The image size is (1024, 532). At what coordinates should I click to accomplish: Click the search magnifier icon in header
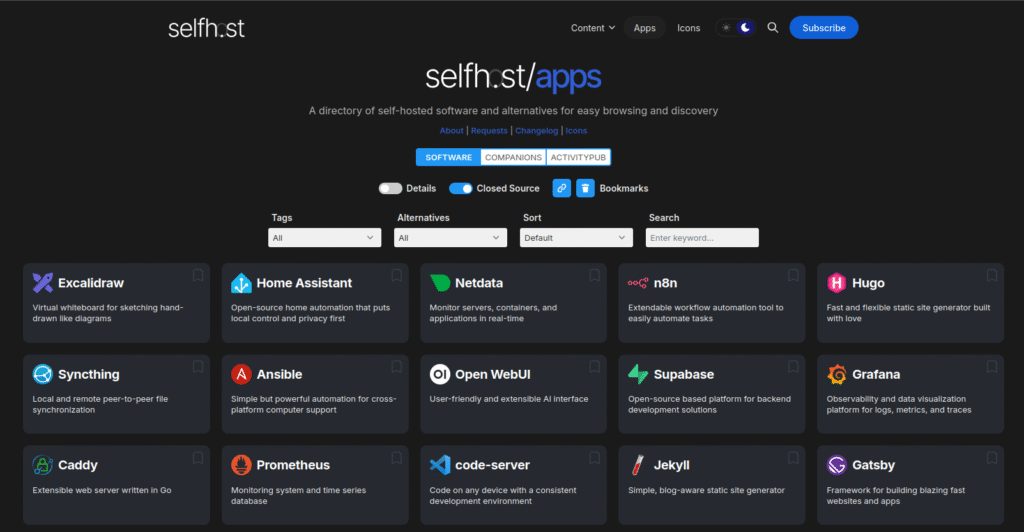(x=772, y=28)
